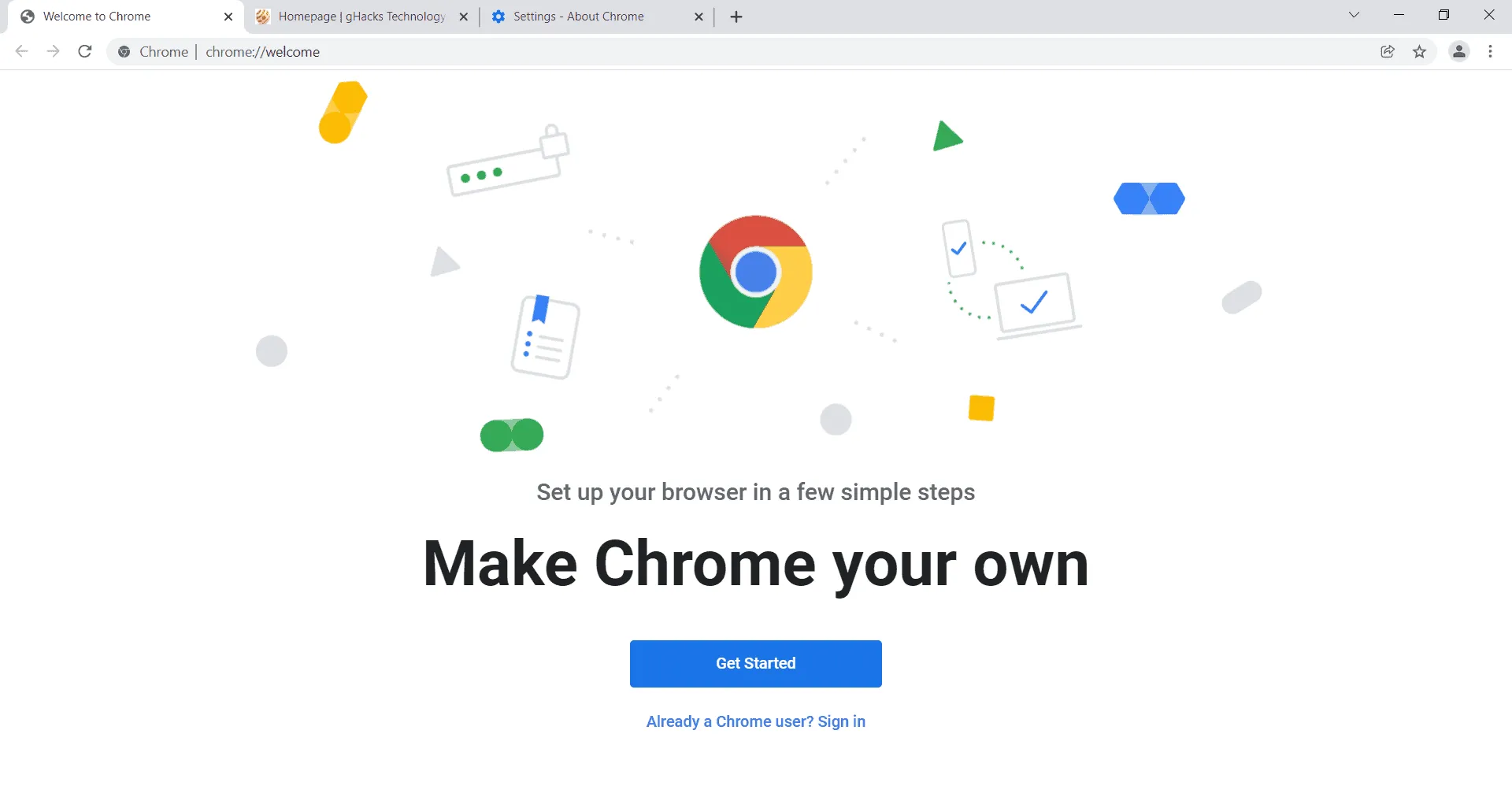Minimize the Chrome window
The width and height of the screenshot is (1512, 797).
coord(1399,15)
